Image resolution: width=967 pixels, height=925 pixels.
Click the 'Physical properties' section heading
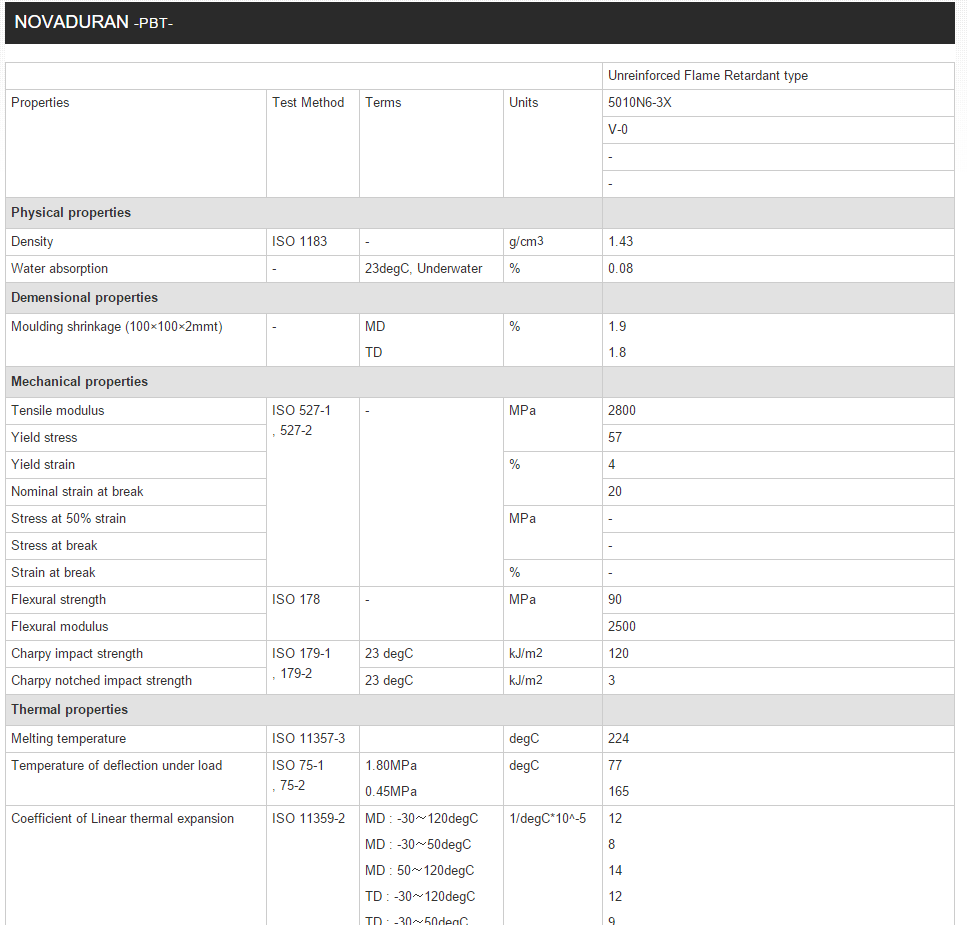[x=71, y=212]
